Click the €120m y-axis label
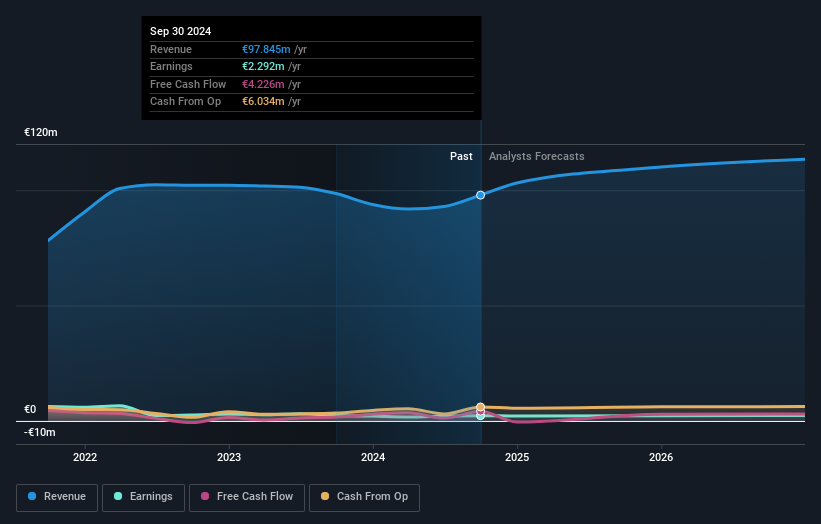The height and width of the screenshot is (524, 821). 41,132
